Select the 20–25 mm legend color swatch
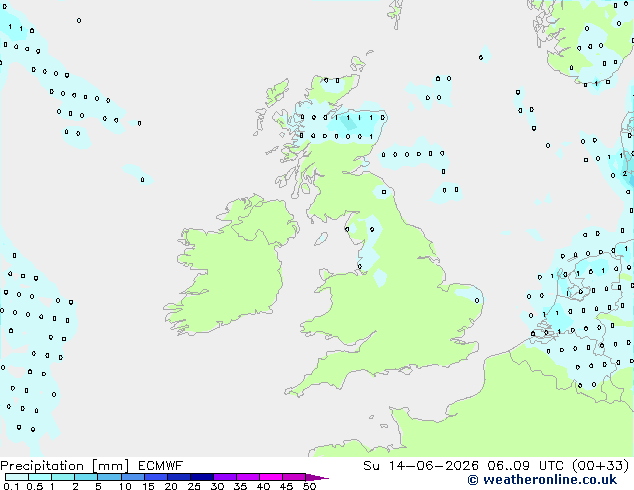The height and width of the screenshot is (490, 634). click(x=179, y=477)
